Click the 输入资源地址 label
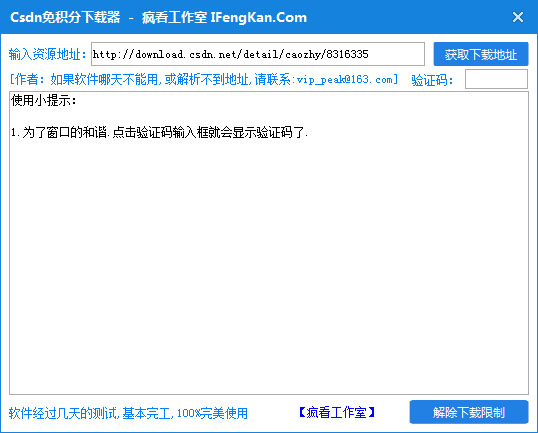538x433 pixels. click(x=47, y=54)
